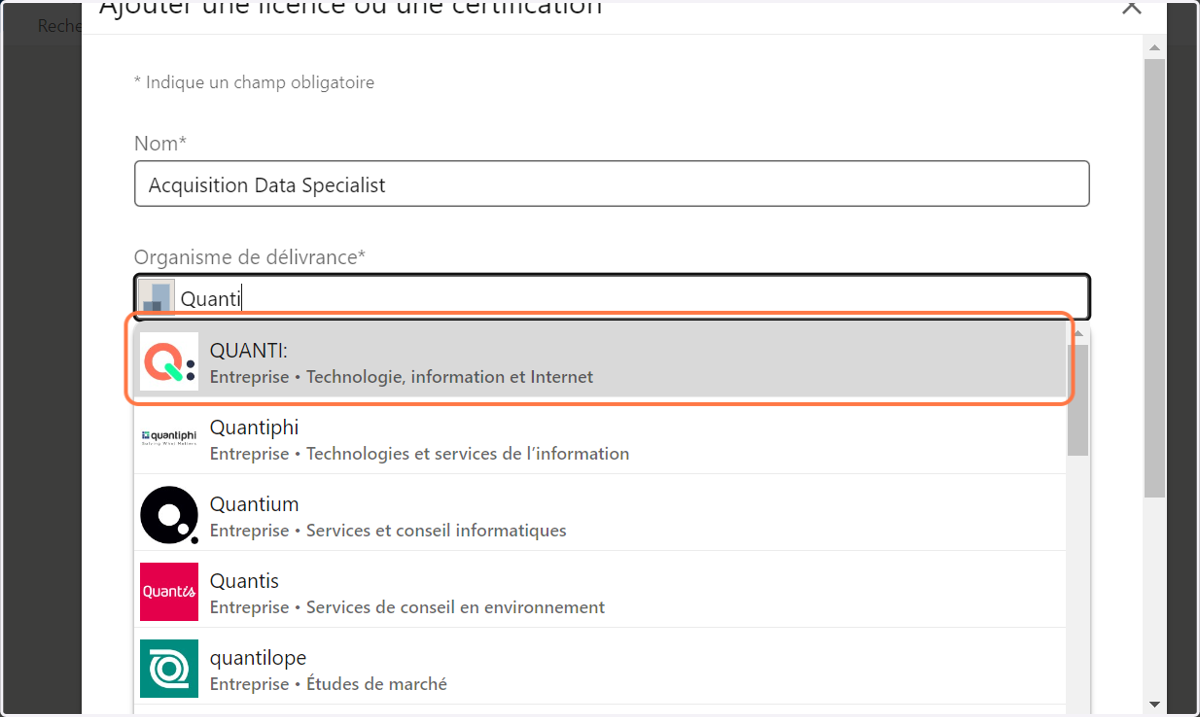Click the suggestion list scrollbar thumb

tap(1078, 400)
